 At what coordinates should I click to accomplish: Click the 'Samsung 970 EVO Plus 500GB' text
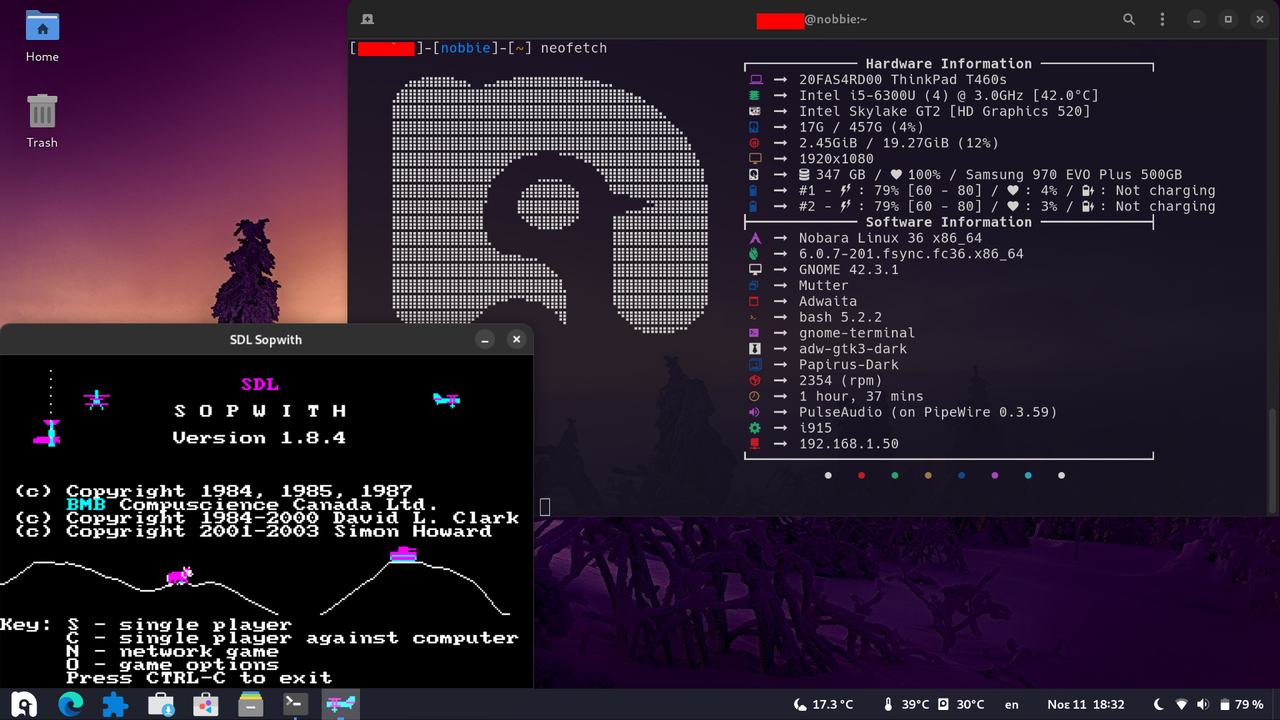point(1074,175)
